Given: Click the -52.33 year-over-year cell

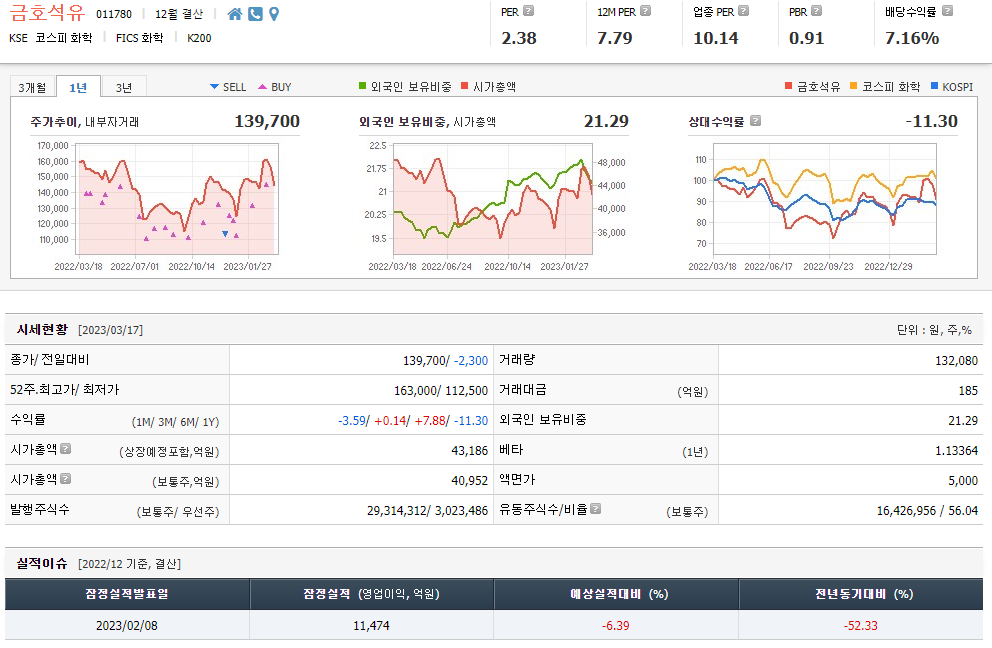Looking at the screenshot, I should 860,625.
